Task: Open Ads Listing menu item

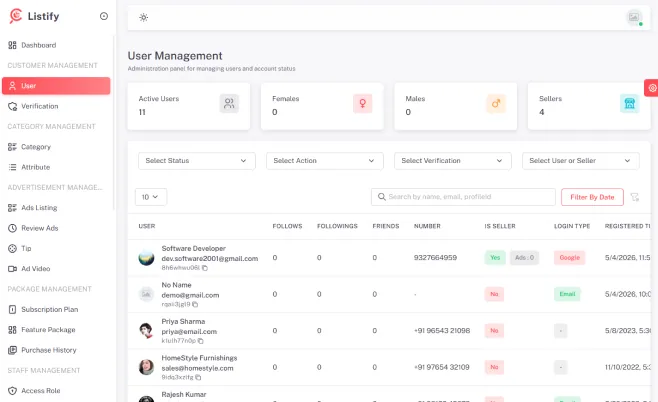Action: coord(56,208)
